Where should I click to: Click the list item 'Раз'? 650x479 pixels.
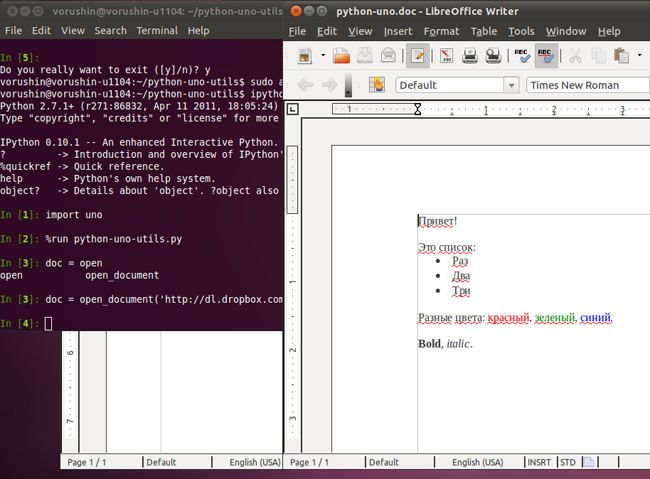460,261
